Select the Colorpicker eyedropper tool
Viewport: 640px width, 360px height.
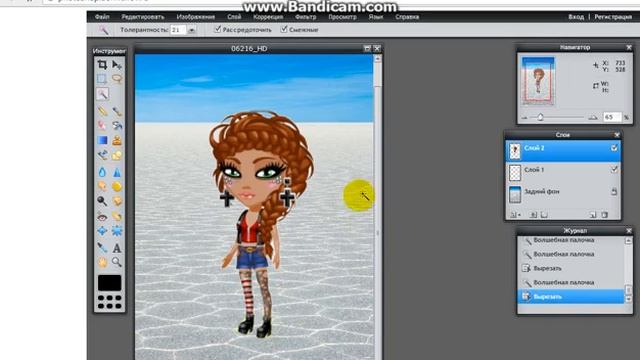102,247
